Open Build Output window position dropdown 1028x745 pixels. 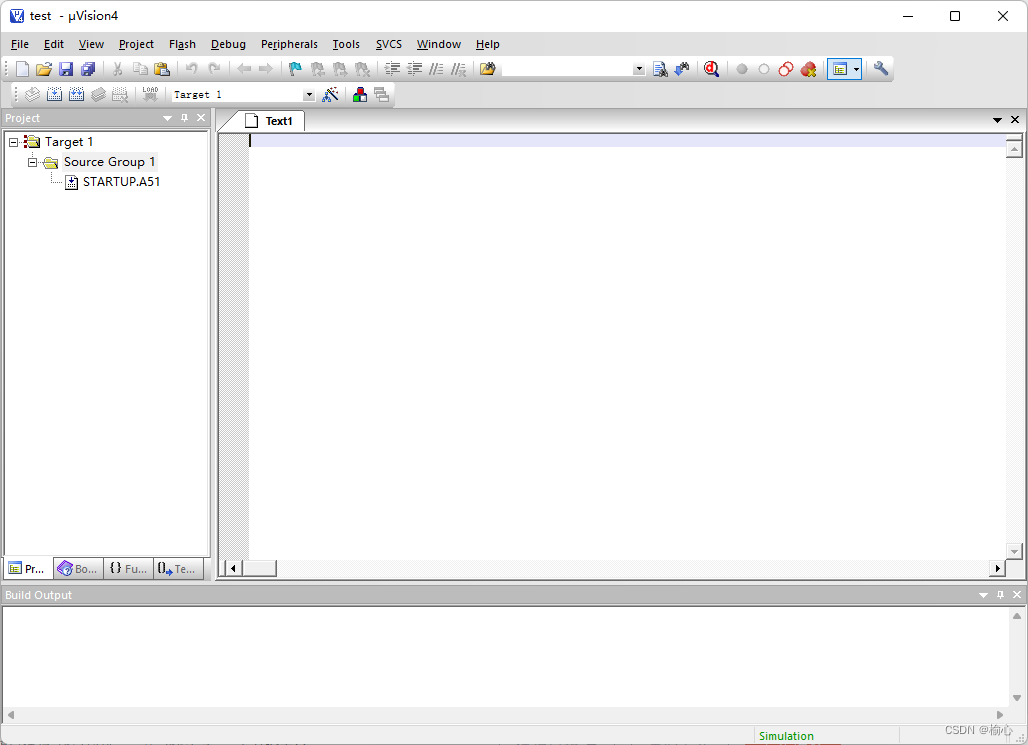click(983, 595)
